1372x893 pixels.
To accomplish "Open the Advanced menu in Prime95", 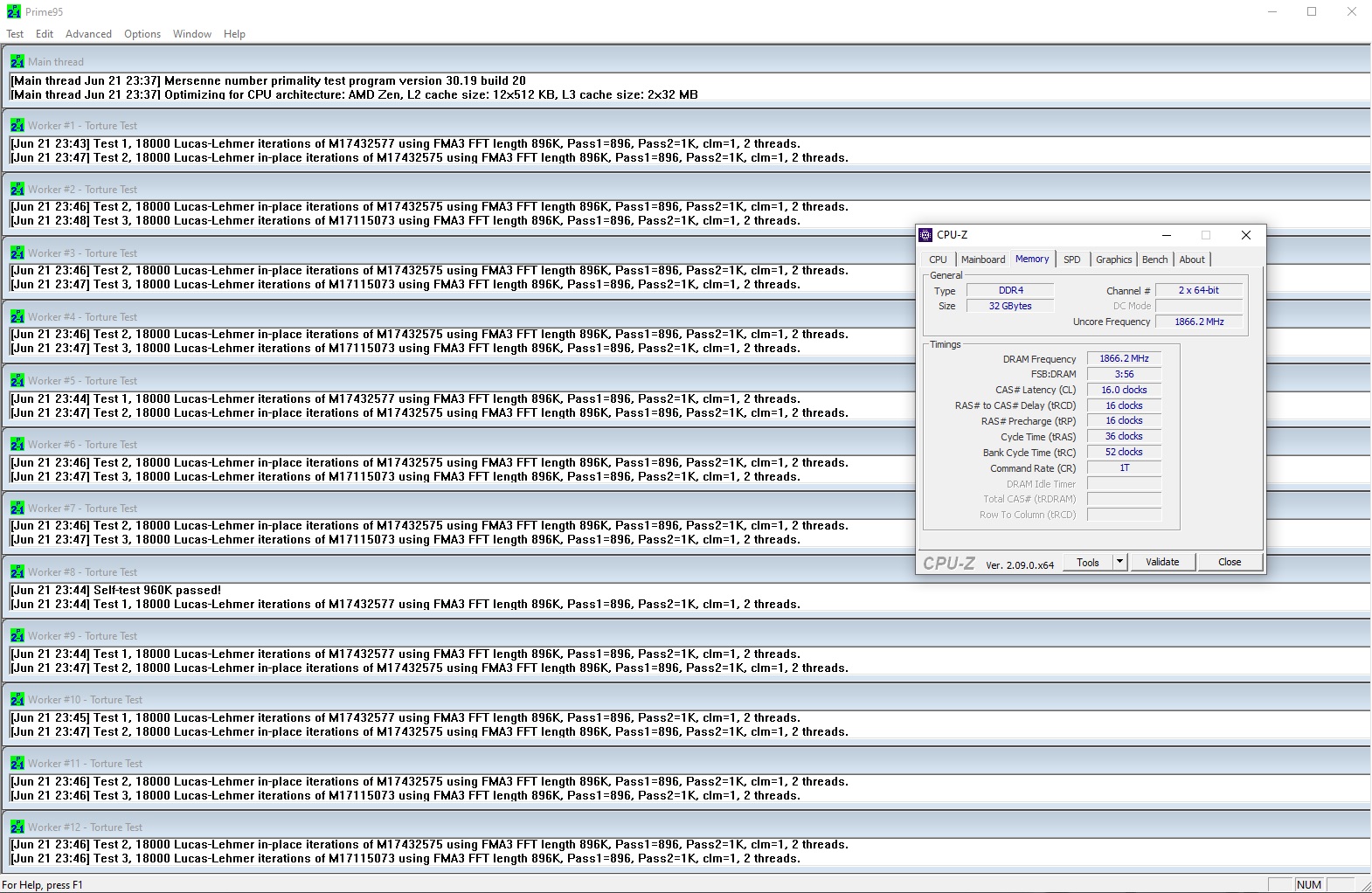I will [x=88, y=34].
